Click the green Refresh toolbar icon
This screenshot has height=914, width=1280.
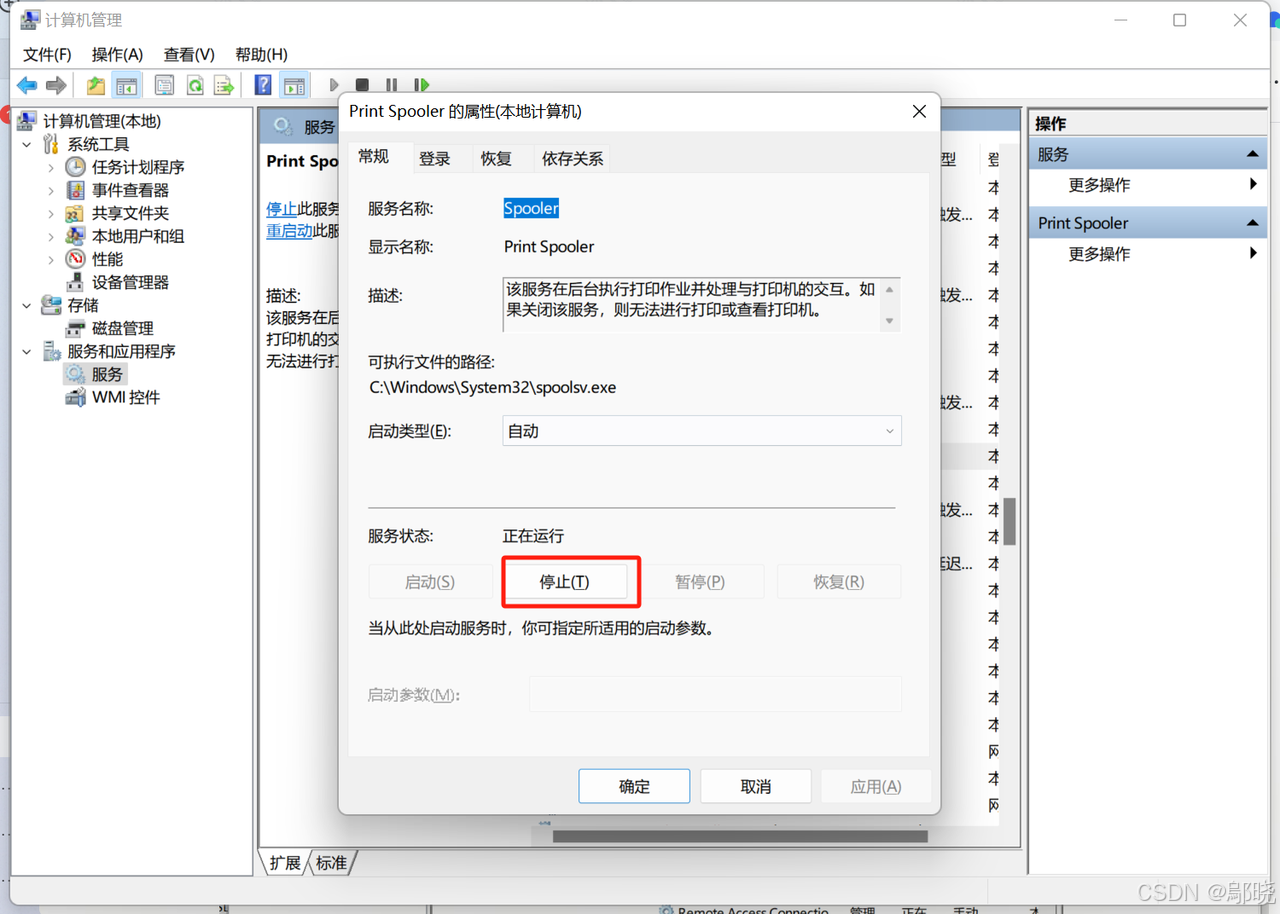tap(195, 86)
